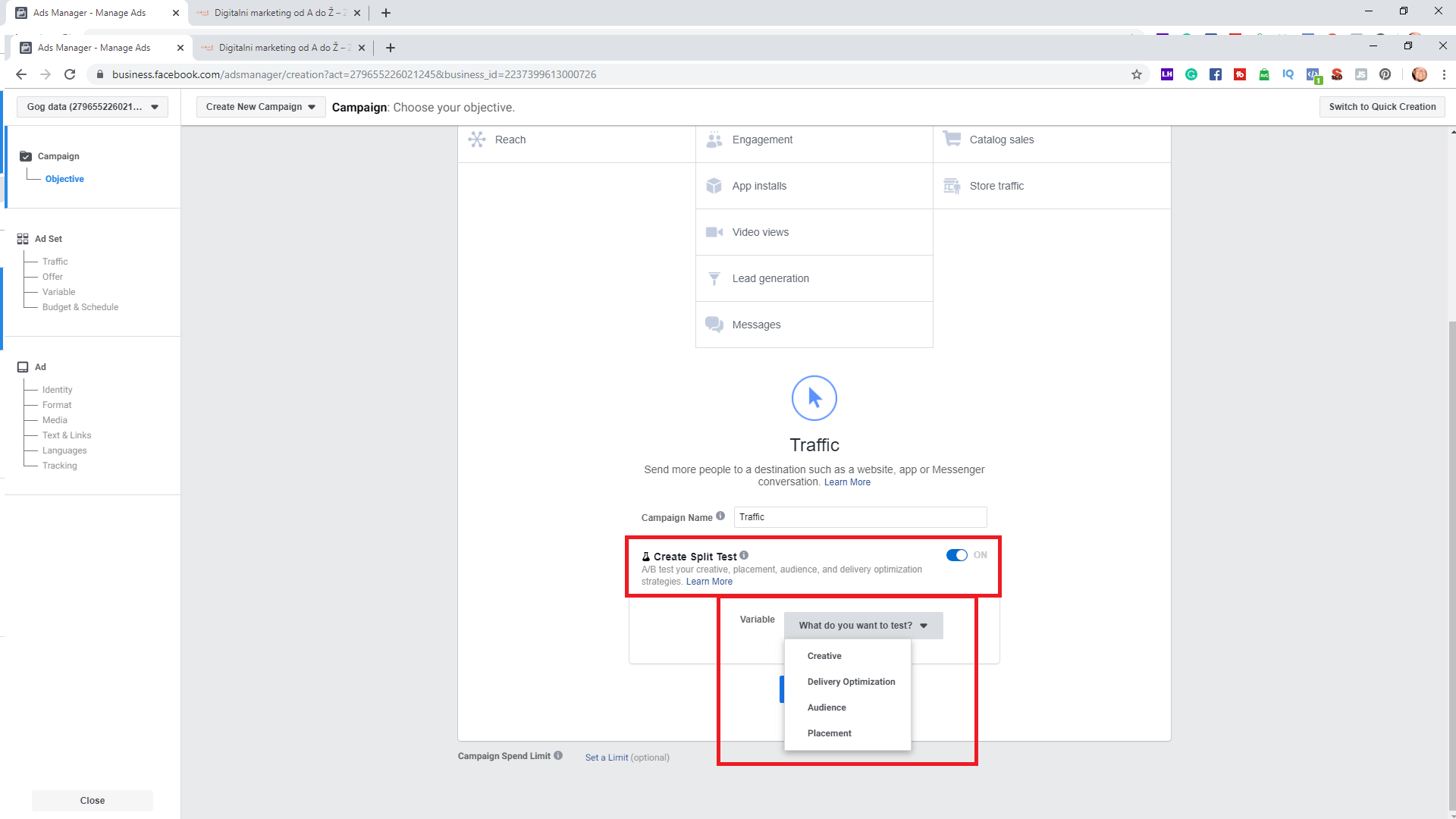Click the Campaign Name text field

tap(860, 517)
